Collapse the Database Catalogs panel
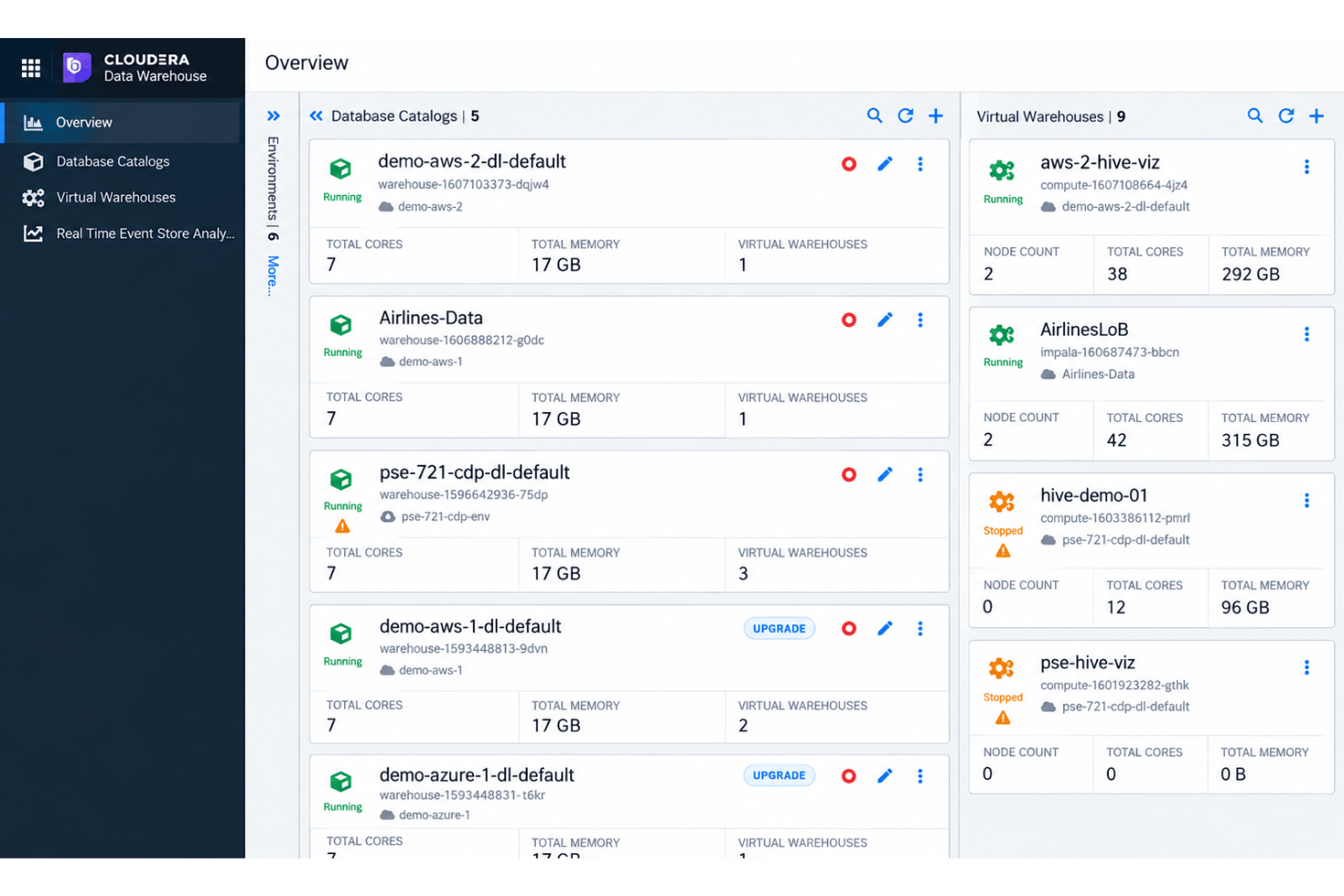1344x896 pixels. (316, 116)
